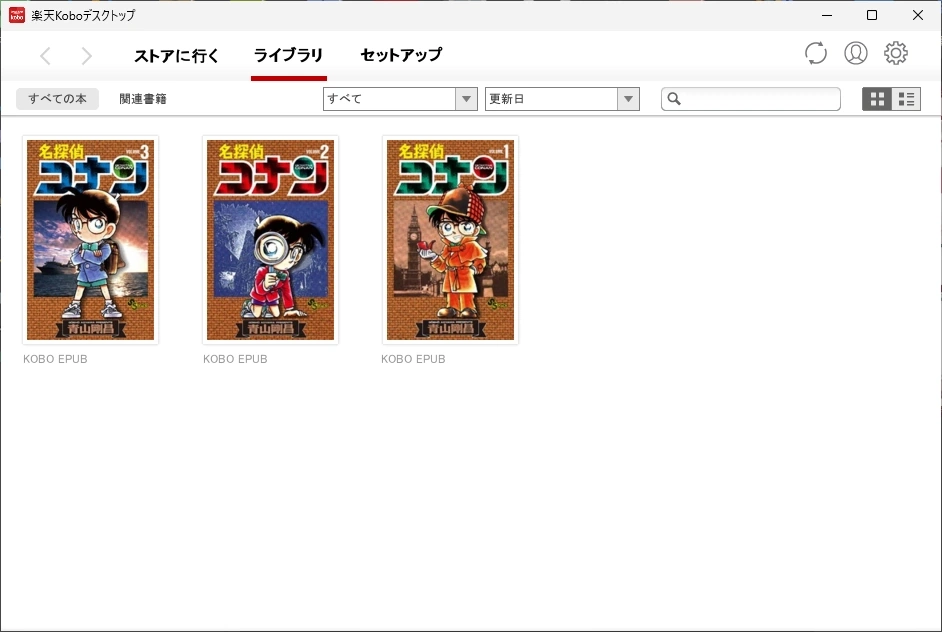
Task: Close the Kobo desktop window
Action: (918, 15)
